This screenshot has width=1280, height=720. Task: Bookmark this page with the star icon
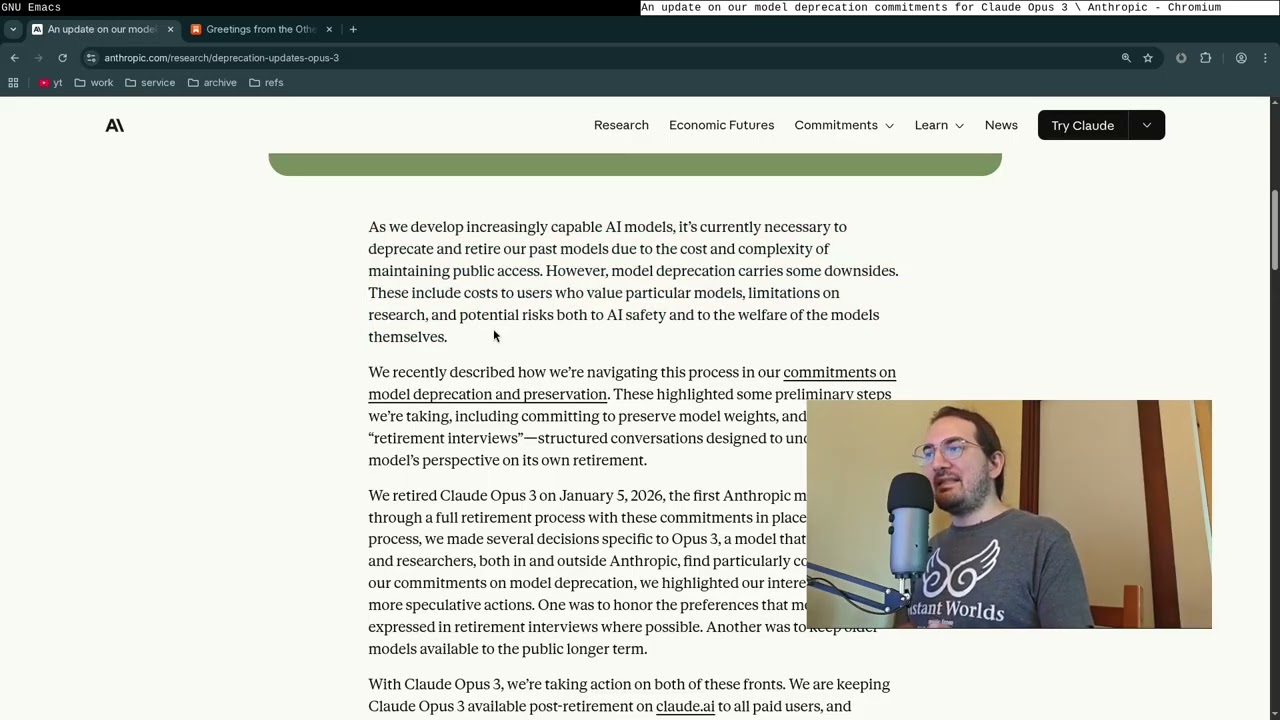coord(1148,58)
